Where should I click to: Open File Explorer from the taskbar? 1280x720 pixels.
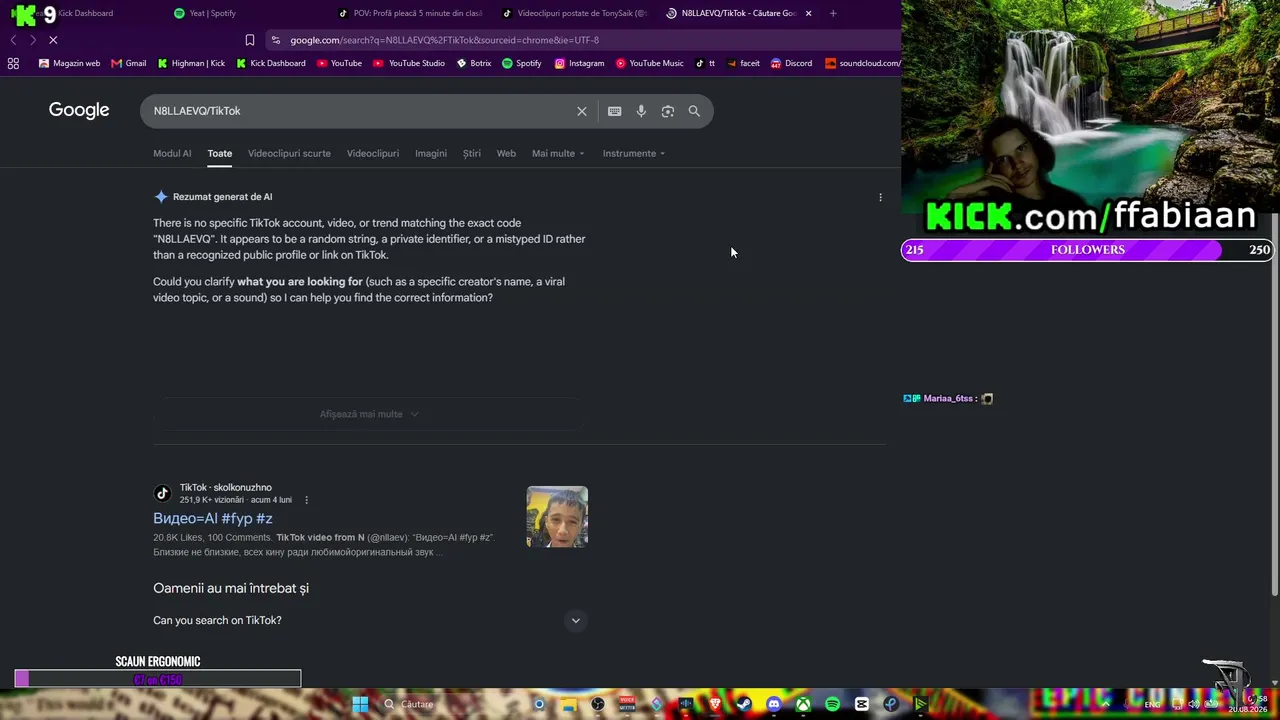click(568, 704)
